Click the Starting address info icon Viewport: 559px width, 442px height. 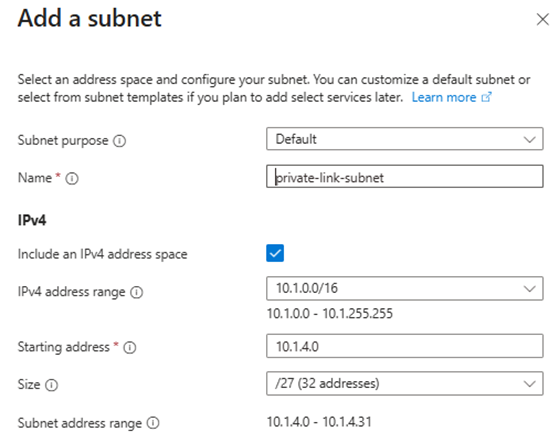(129, 347)
